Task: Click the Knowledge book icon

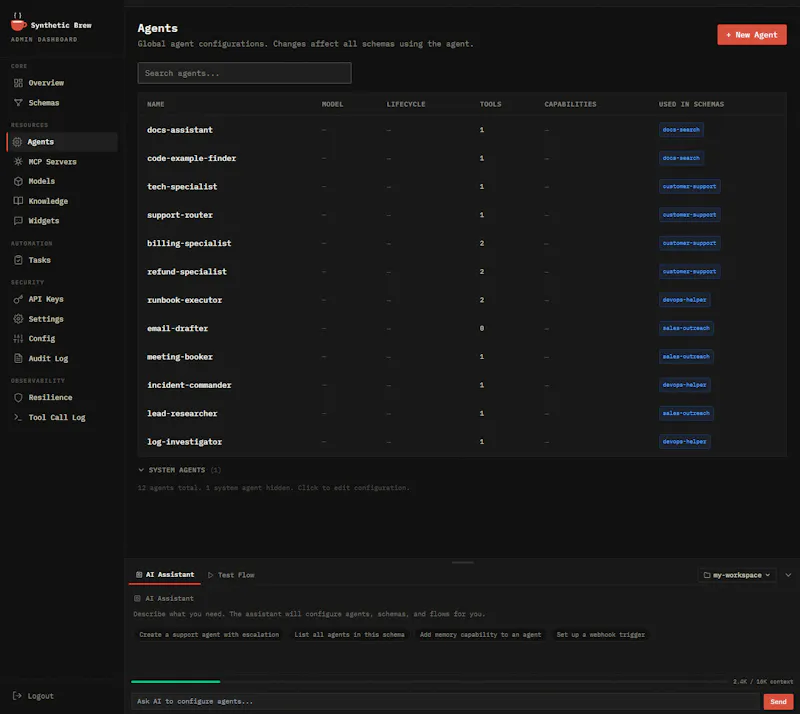Action: click(x=18, y=201)
